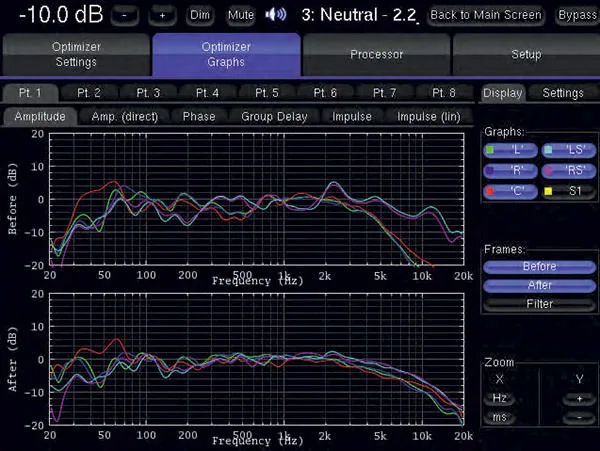Select measurement point Pt. 1
This screenshot has width=600, height=451.
coord(30,93)
